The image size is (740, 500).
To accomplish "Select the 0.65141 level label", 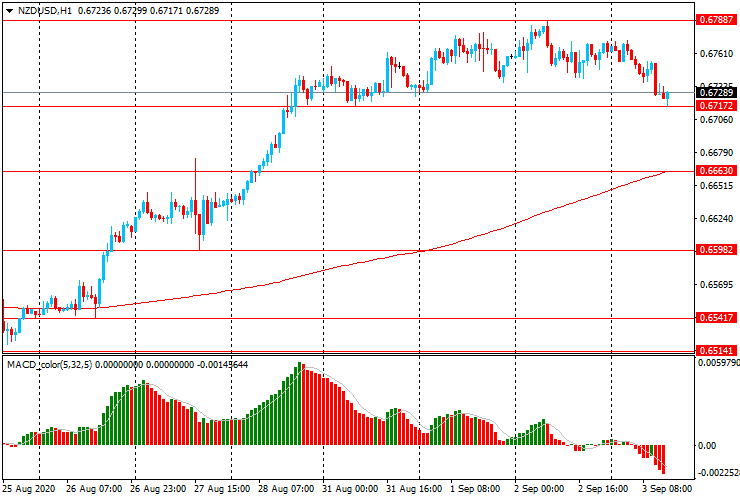I will point(716,350).
